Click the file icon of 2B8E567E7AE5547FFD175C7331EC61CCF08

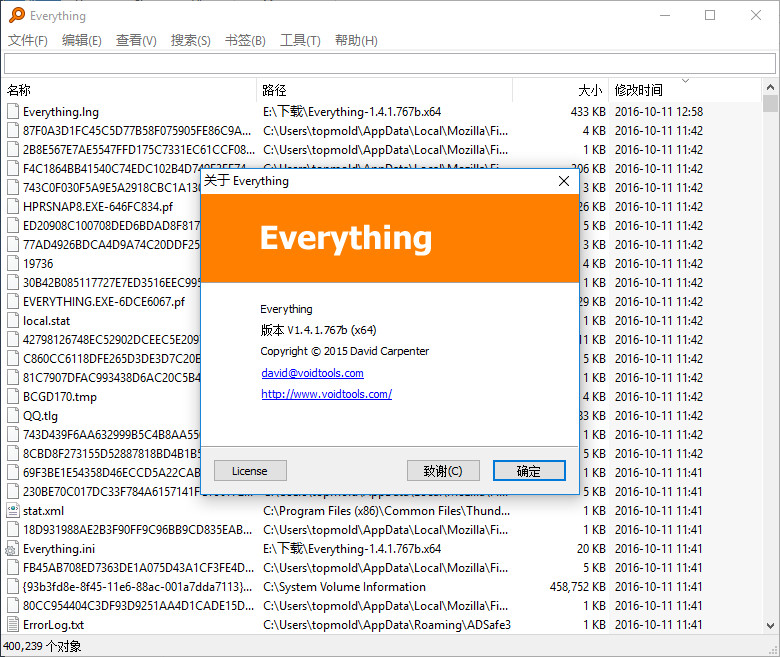point(13,150)
